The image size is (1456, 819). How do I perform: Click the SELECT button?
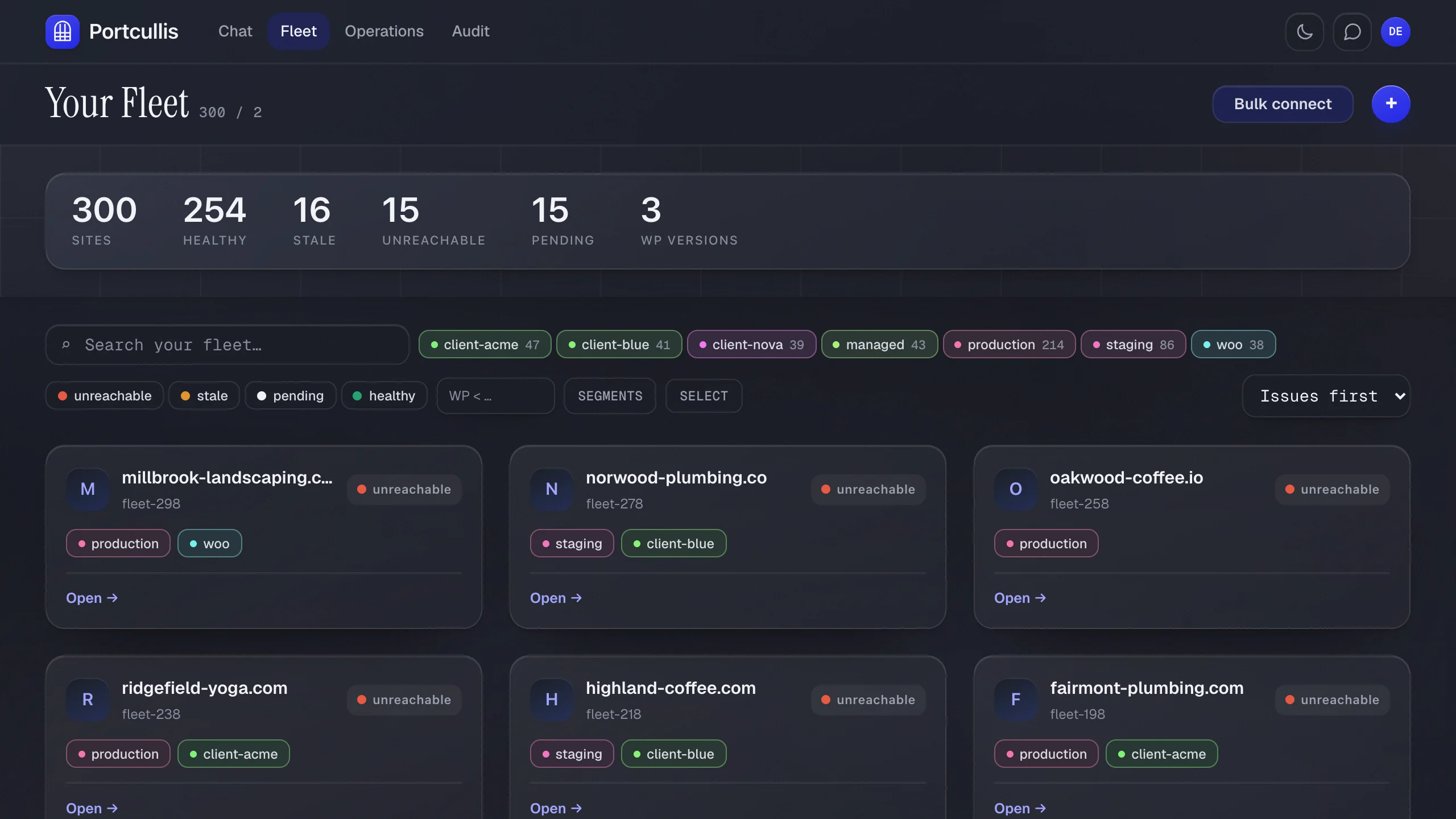pos(704,396)
